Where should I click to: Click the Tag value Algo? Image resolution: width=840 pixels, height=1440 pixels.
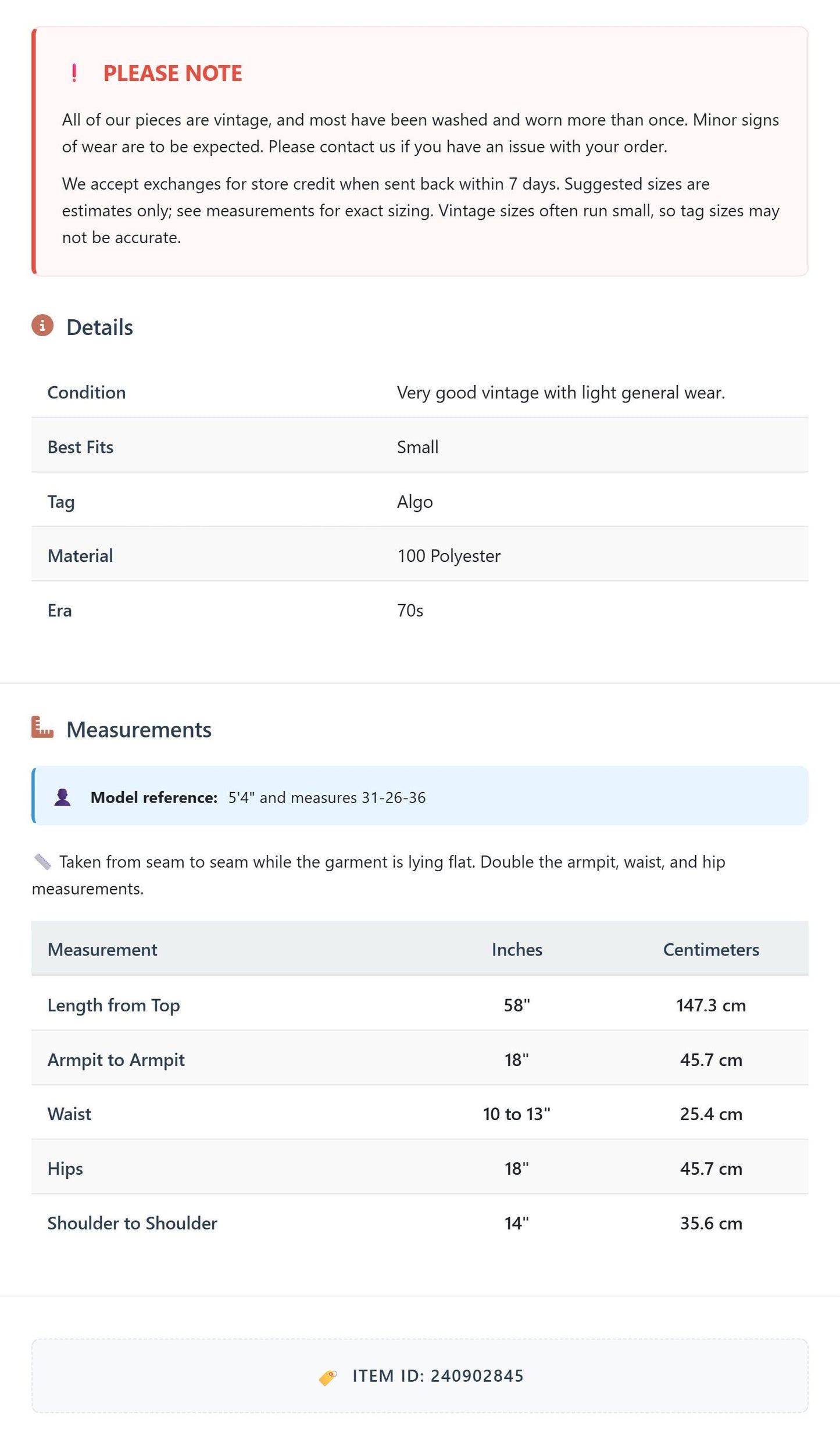(x=415, y=501)
